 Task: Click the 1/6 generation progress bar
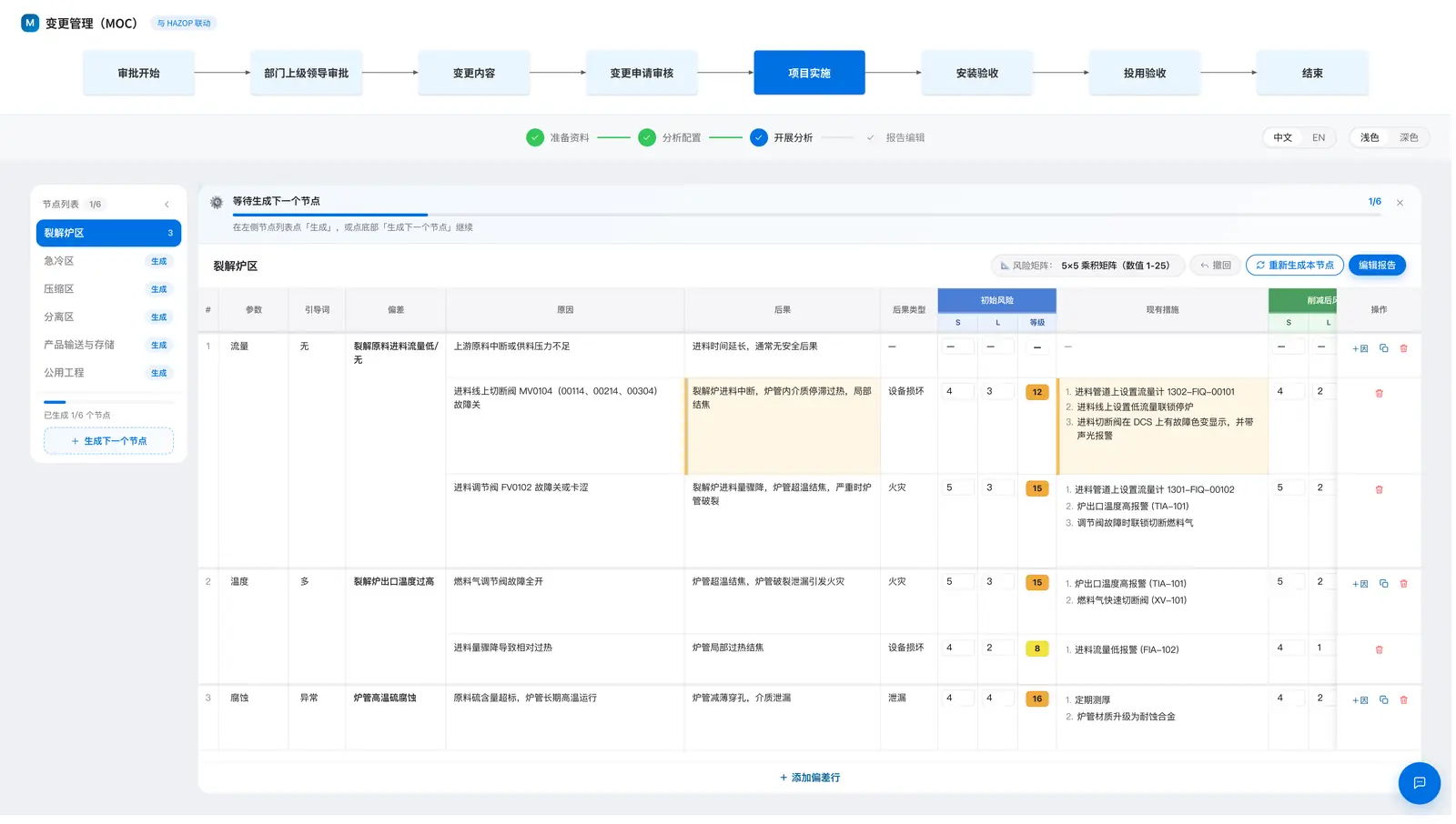pos(806,215)
